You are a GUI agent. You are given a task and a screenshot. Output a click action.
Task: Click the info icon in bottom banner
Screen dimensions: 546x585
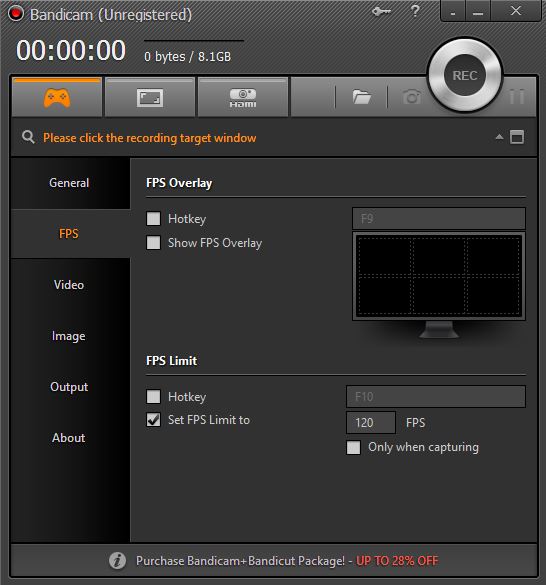click(118, 560)
